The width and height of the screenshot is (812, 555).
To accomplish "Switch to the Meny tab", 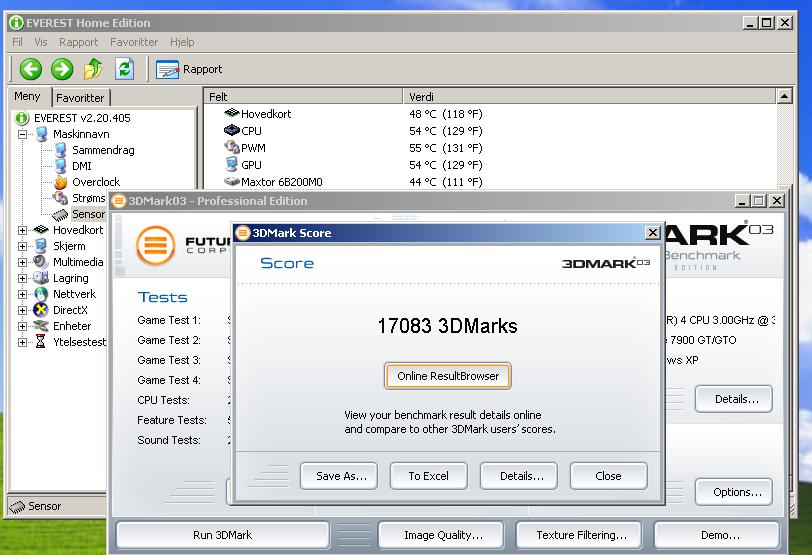I will coord(27,96).
